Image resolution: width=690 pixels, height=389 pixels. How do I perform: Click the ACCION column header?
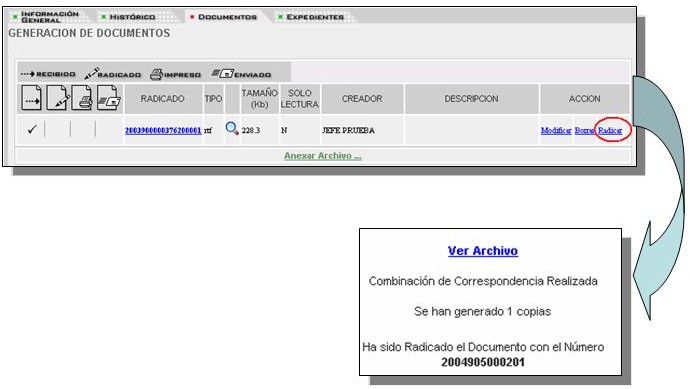tap(584, 99)
